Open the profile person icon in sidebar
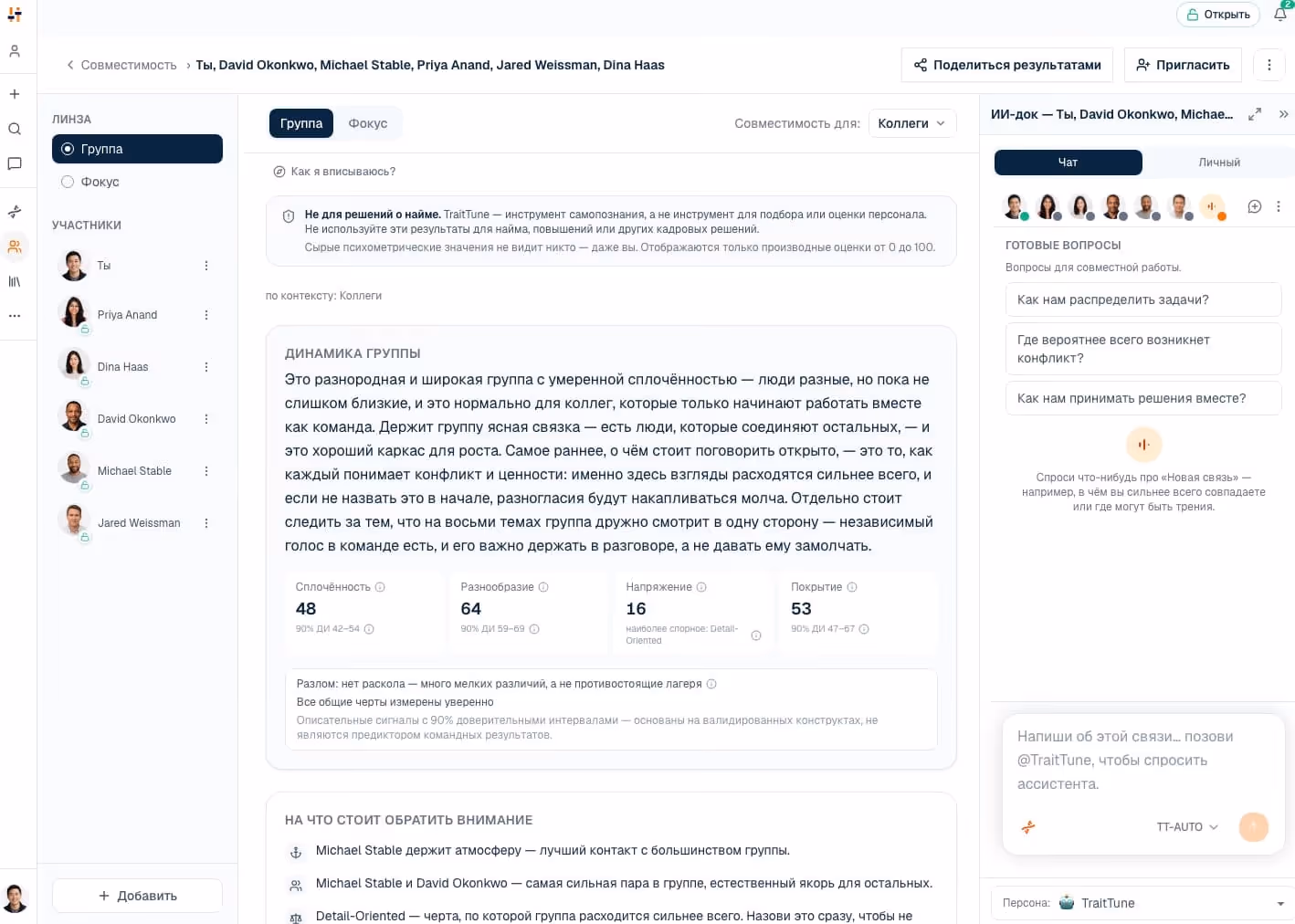This screenshot has width=1295, height=924. [x=15, y=51]
